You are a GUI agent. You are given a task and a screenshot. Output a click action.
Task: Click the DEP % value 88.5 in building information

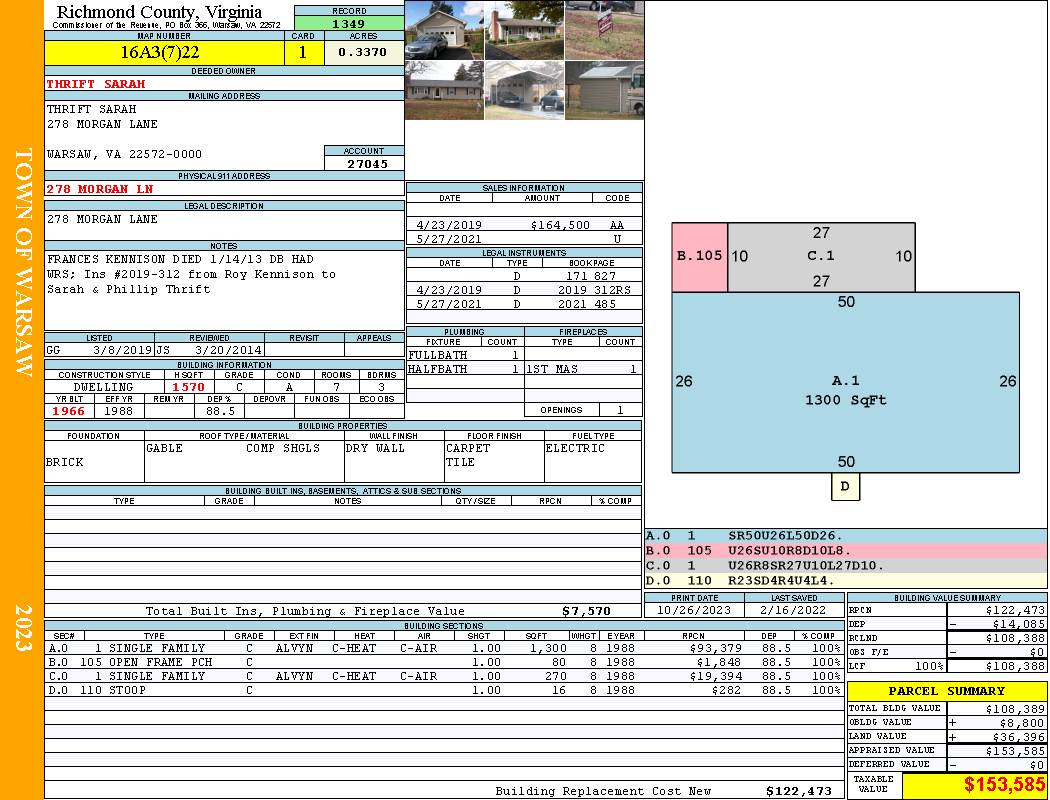click(220, 411)
